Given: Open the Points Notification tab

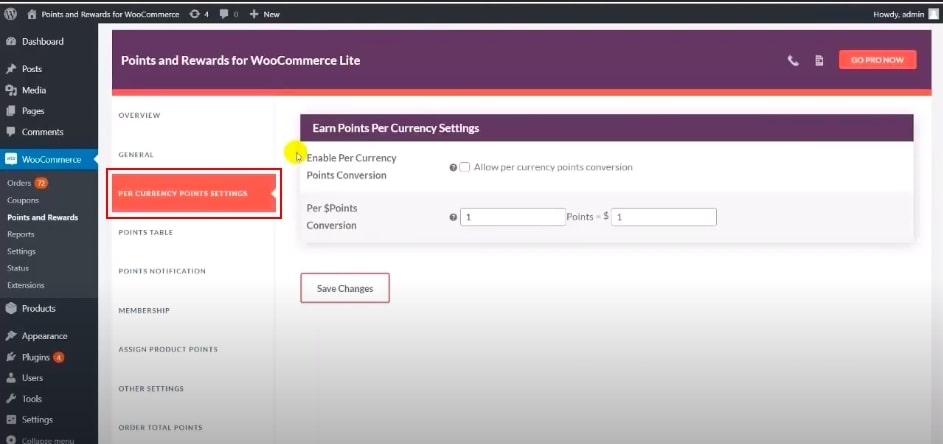Looking at the screenshot, I should [162, 271].
